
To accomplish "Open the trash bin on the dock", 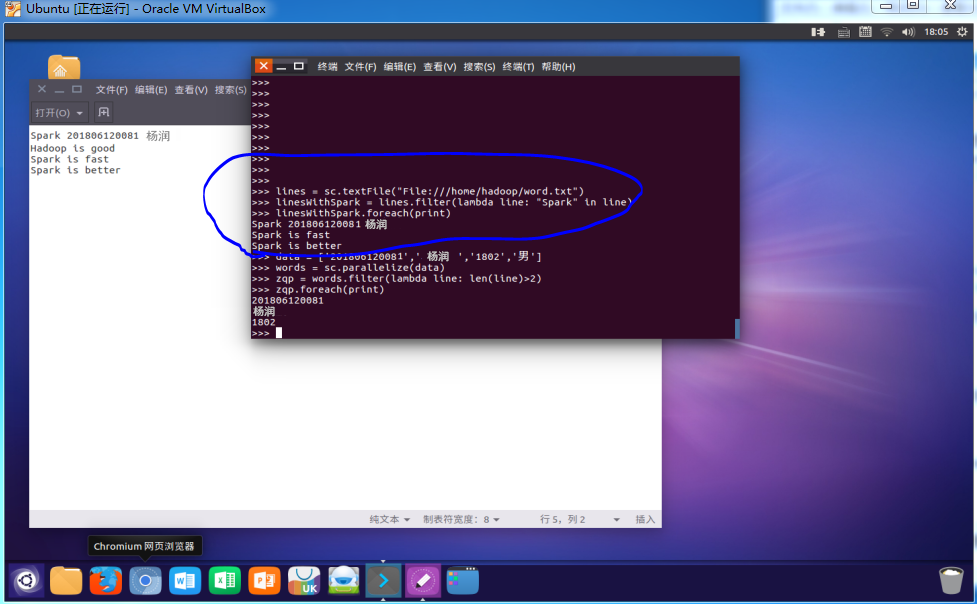I will [x=951, y=580].
